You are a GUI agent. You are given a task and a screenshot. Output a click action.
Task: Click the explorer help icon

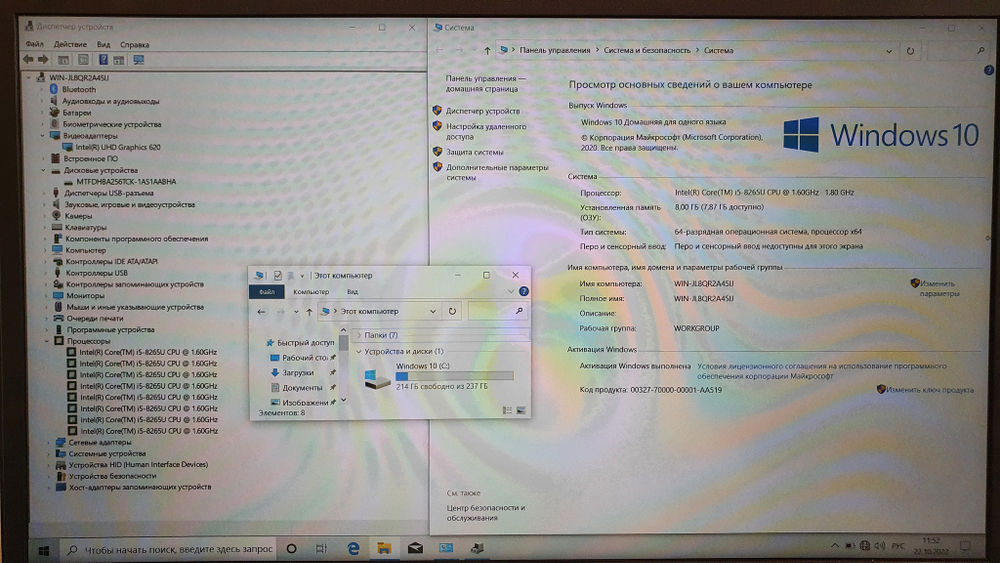pos(524,291)
